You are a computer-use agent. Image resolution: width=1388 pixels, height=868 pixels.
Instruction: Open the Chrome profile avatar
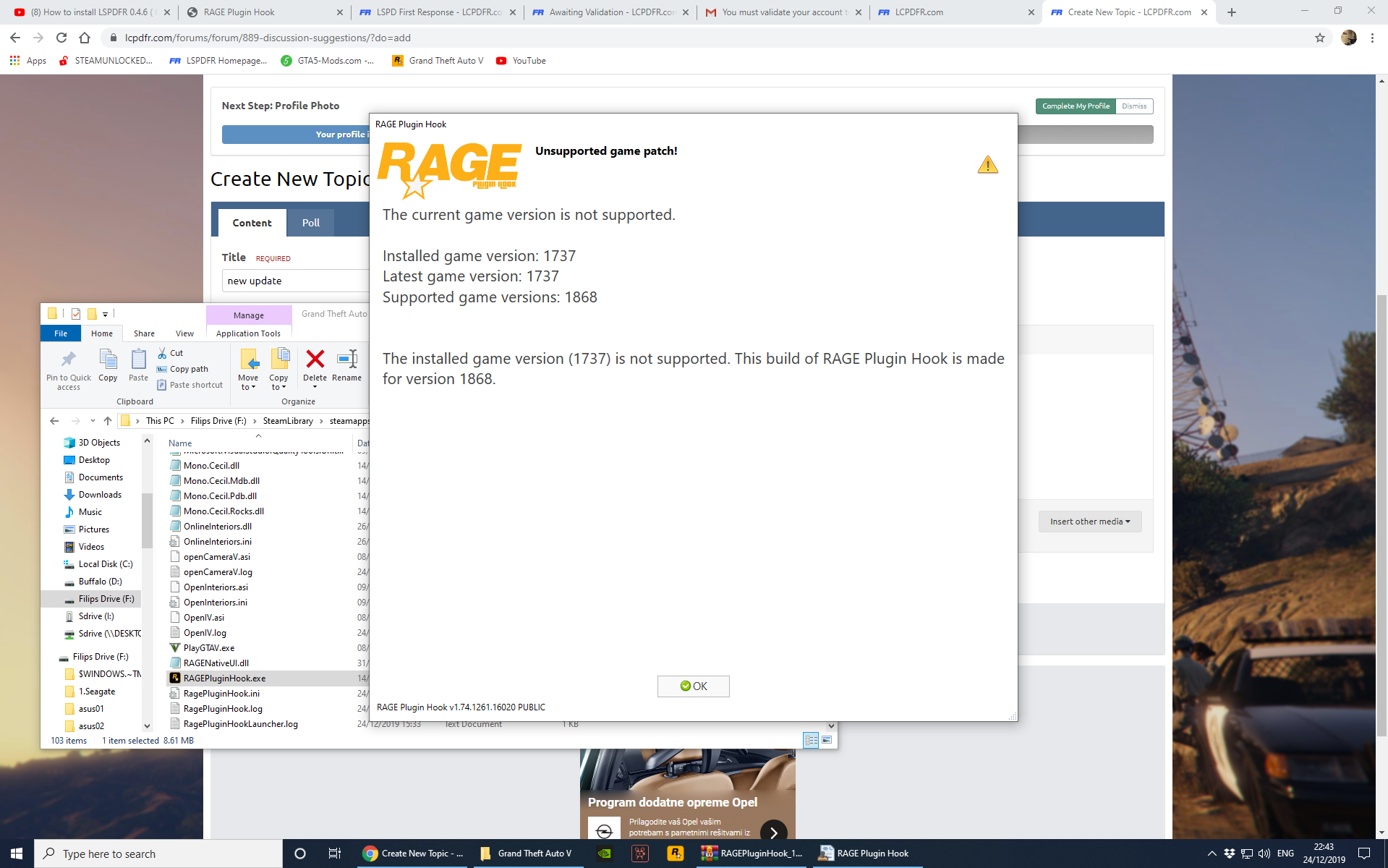coord(1348,38)
